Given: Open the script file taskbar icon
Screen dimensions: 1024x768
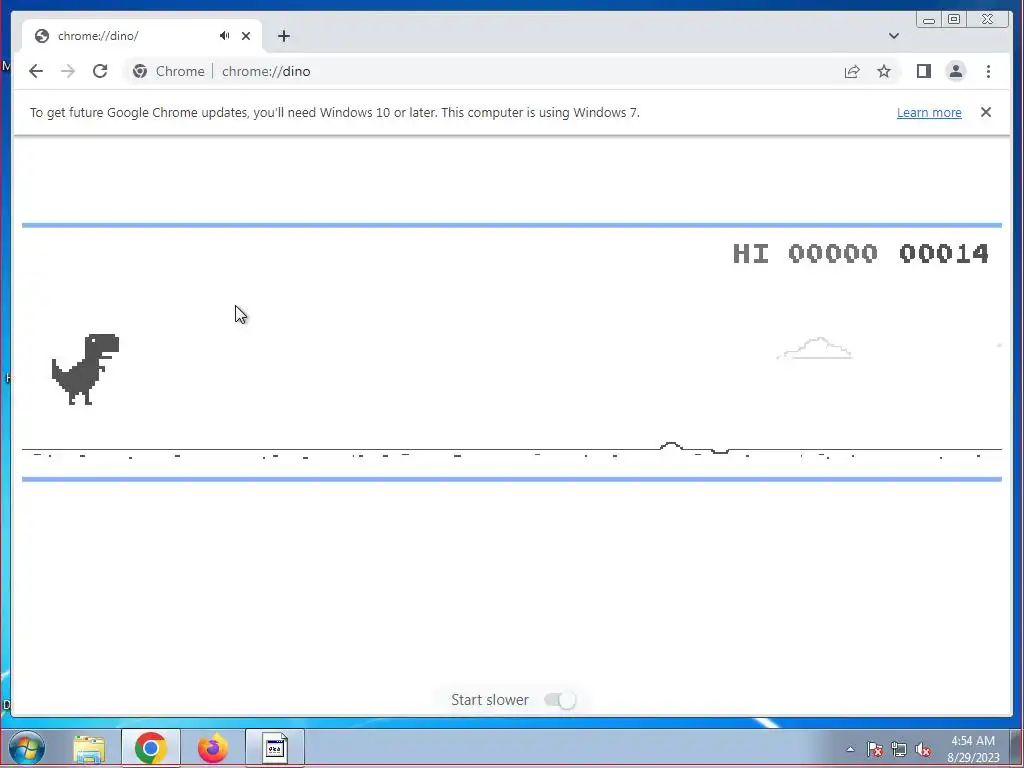Looking at the screenshot, I should pos(275,748).
